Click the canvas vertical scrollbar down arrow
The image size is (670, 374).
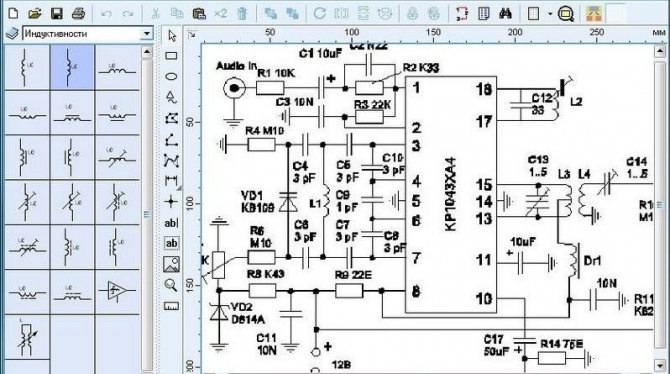[661, 365]
